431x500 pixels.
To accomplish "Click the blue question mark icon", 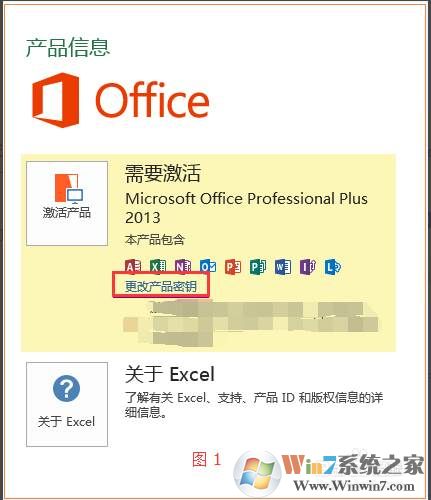I will click(x=67, y=389).
